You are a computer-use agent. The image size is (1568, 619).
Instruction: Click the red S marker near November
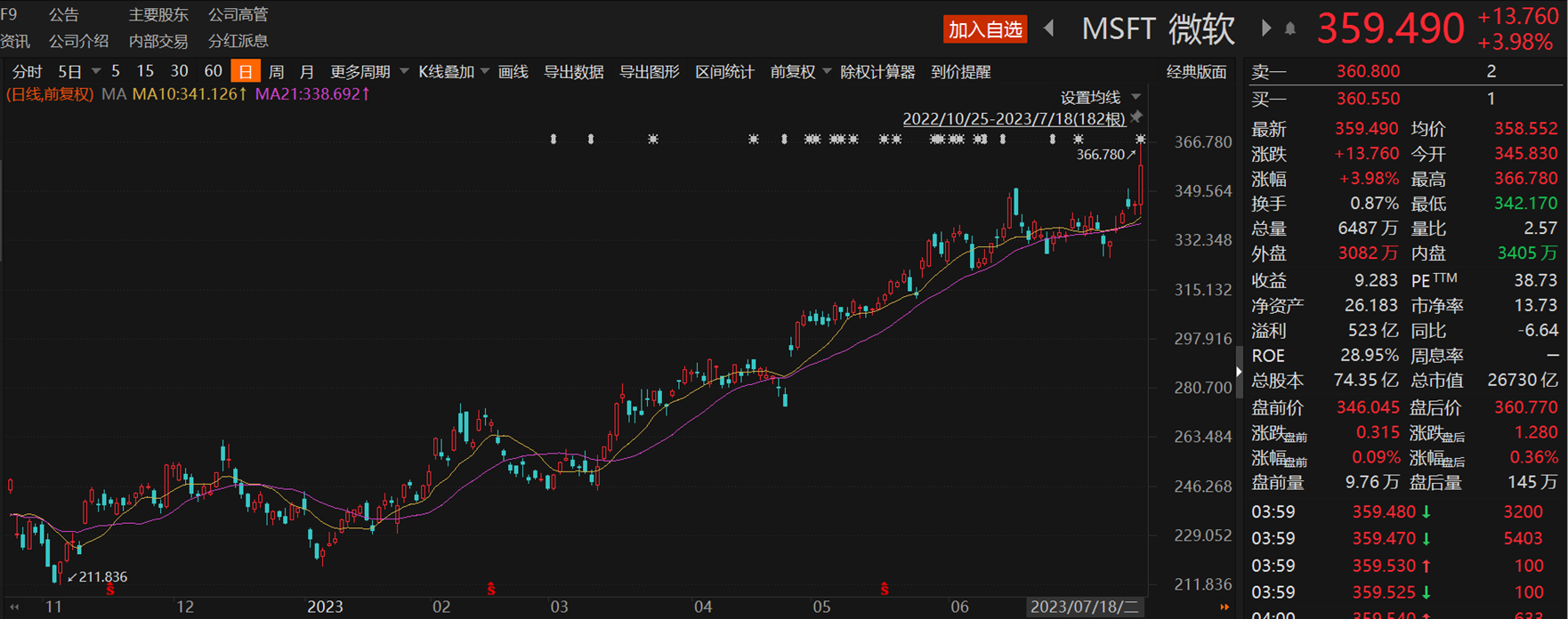click(110, 590)
